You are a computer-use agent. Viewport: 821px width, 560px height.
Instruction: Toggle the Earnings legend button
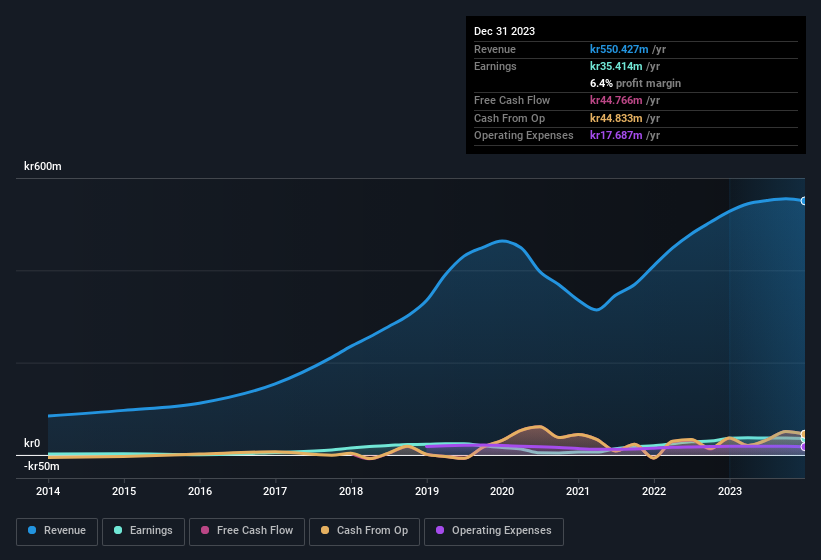[x=143, y=531]
